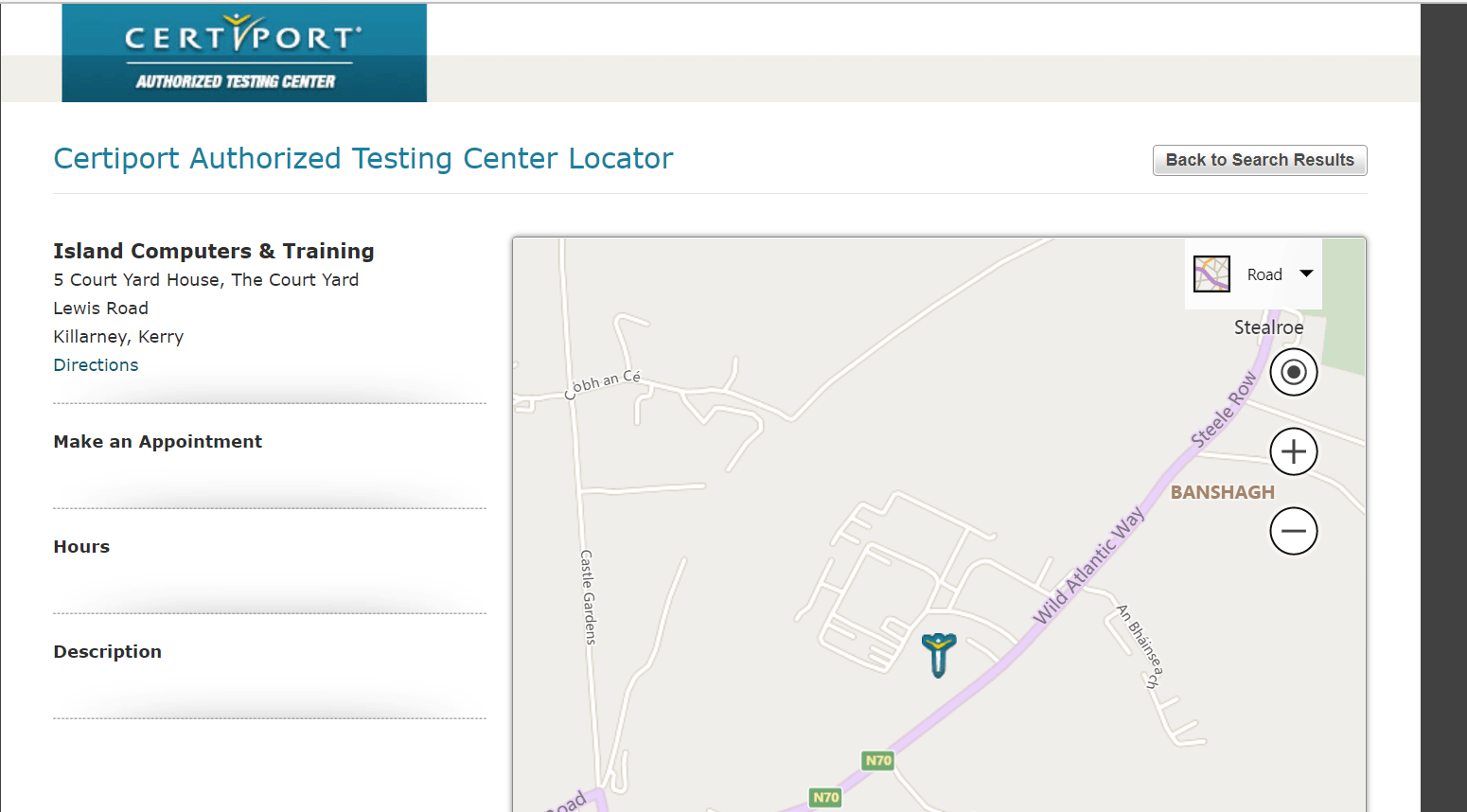
Task: Click the Make an Appointment heading
Action: [x=158, y=442]
